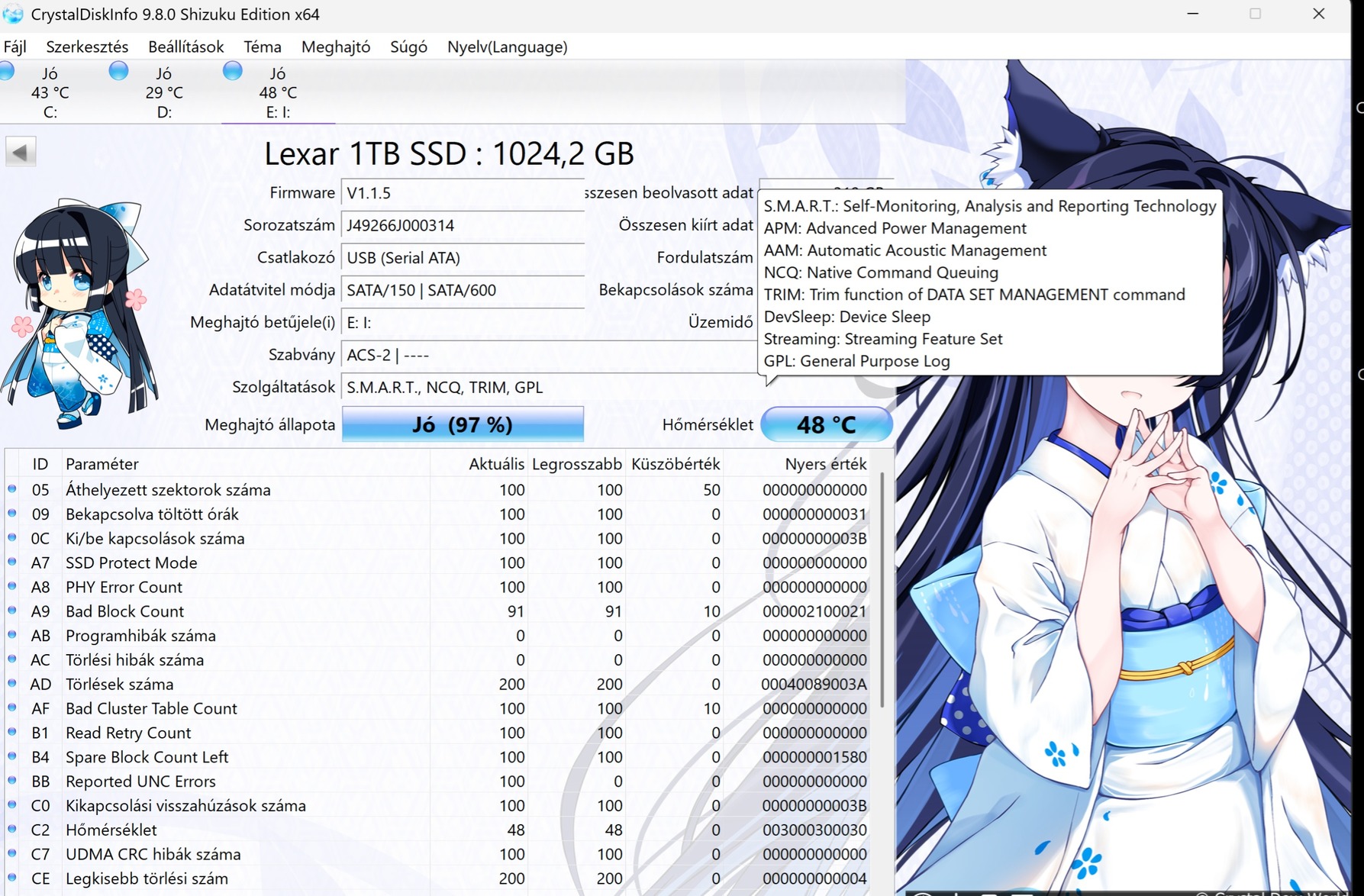The height and width of the screenshot is (896, 1364).
Task: Click the 48 °C temperature button
Action: [827, 424]
